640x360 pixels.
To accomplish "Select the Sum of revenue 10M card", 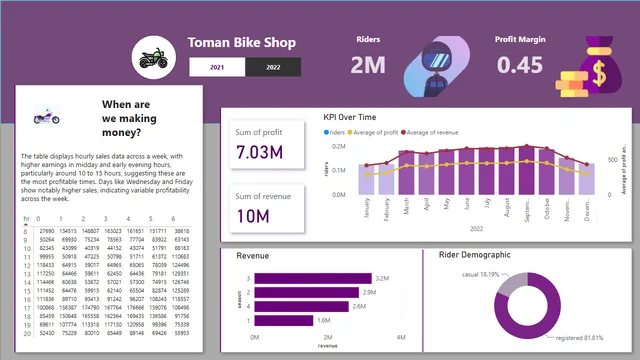I will pyautogui.click(x=267, y=209).
